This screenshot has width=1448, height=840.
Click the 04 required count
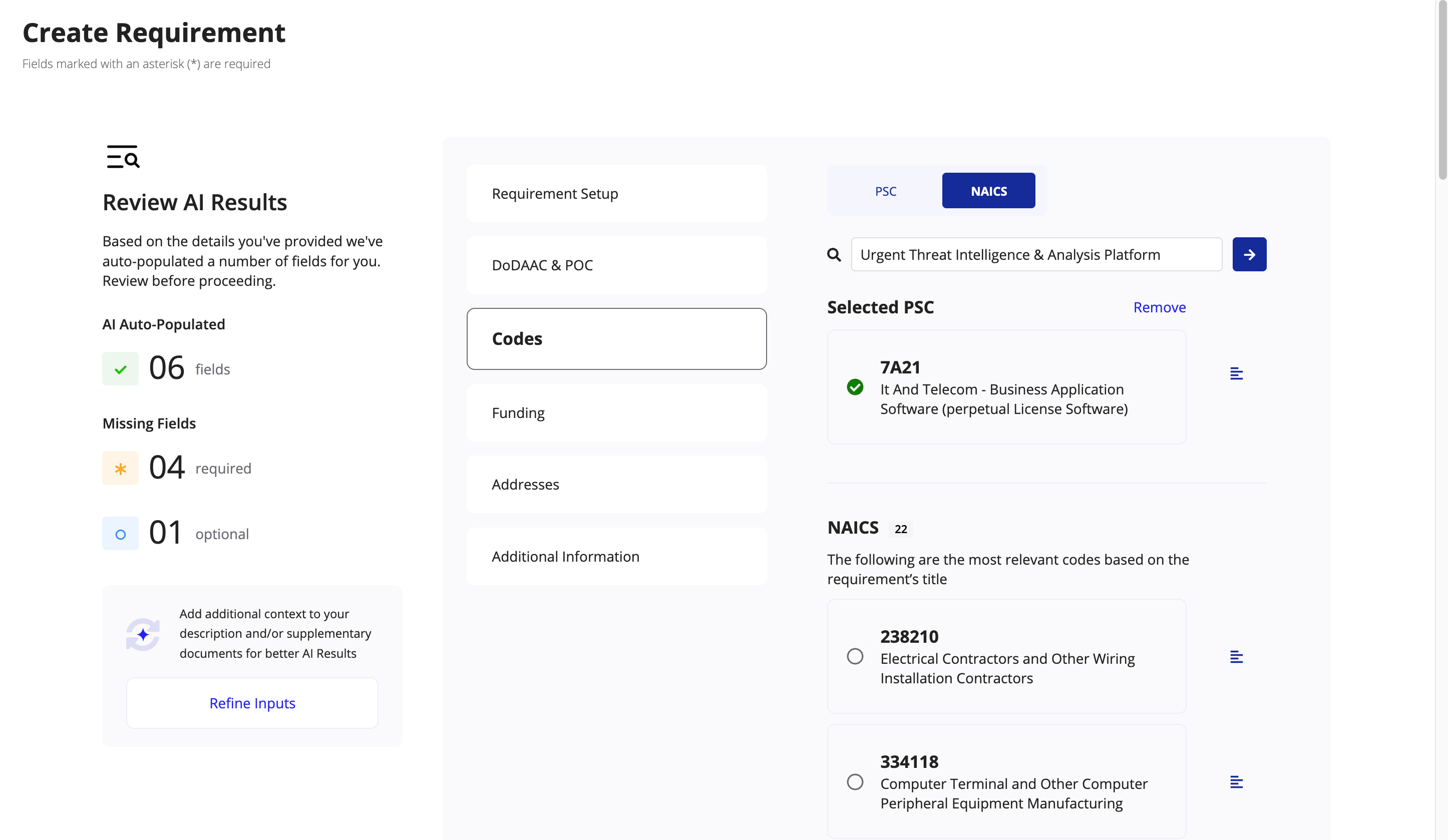(167, 467)
